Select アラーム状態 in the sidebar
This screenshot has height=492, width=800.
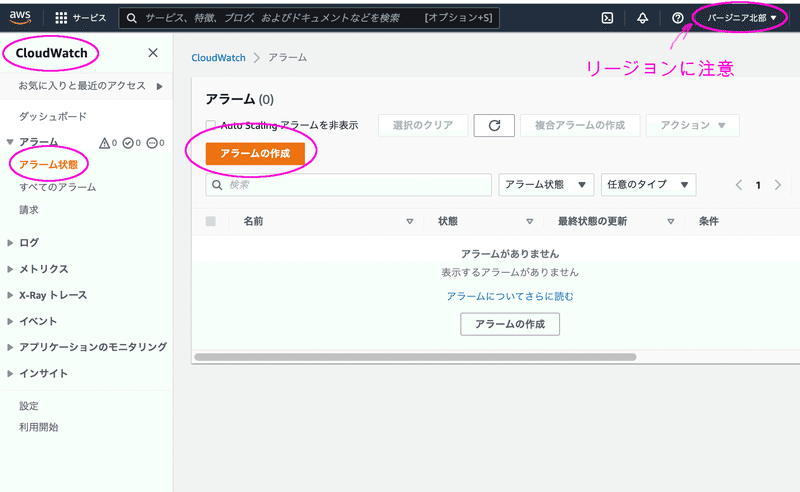click(48, 164)
